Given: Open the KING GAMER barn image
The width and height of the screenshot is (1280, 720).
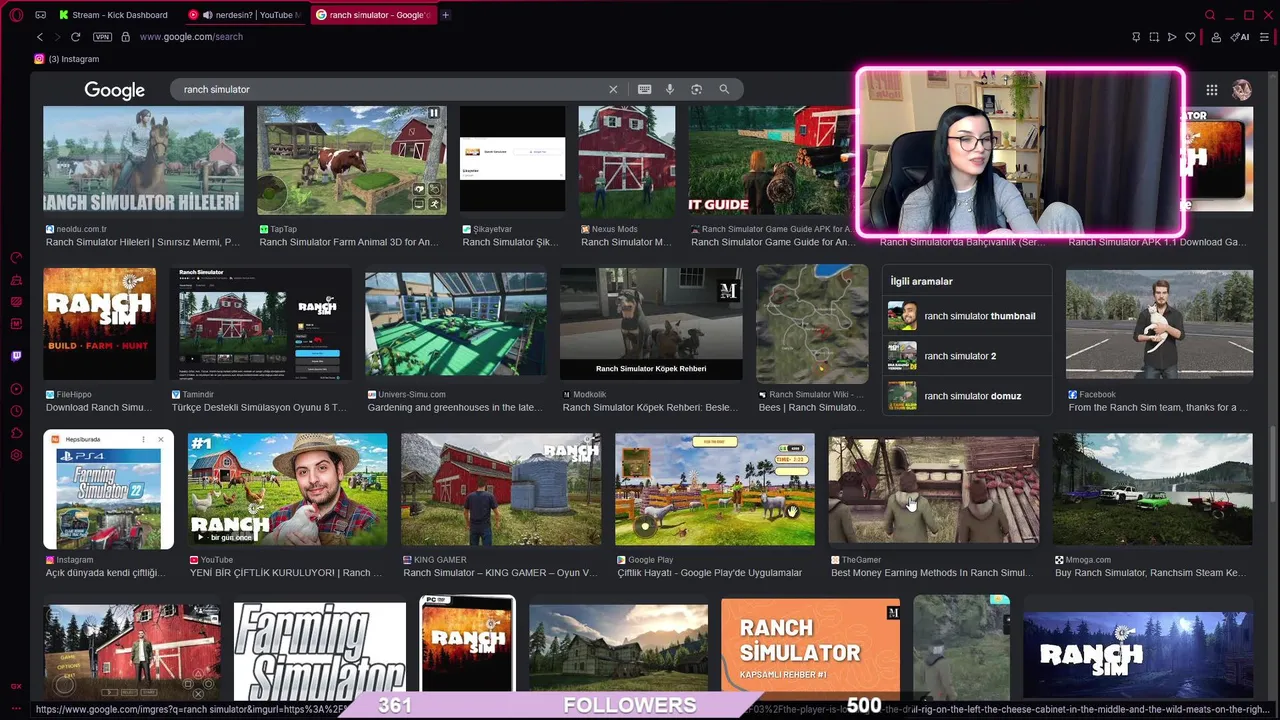Looking at the screenshot, I should 501,490.
